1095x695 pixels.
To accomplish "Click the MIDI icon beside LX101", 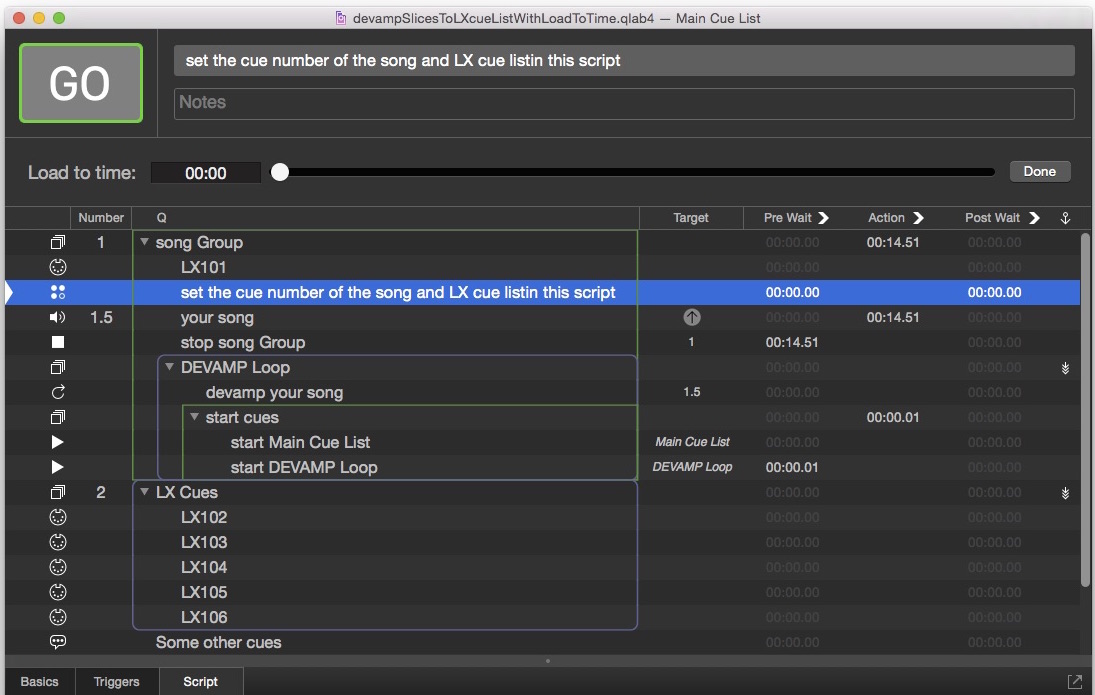I will coord(57,267).
